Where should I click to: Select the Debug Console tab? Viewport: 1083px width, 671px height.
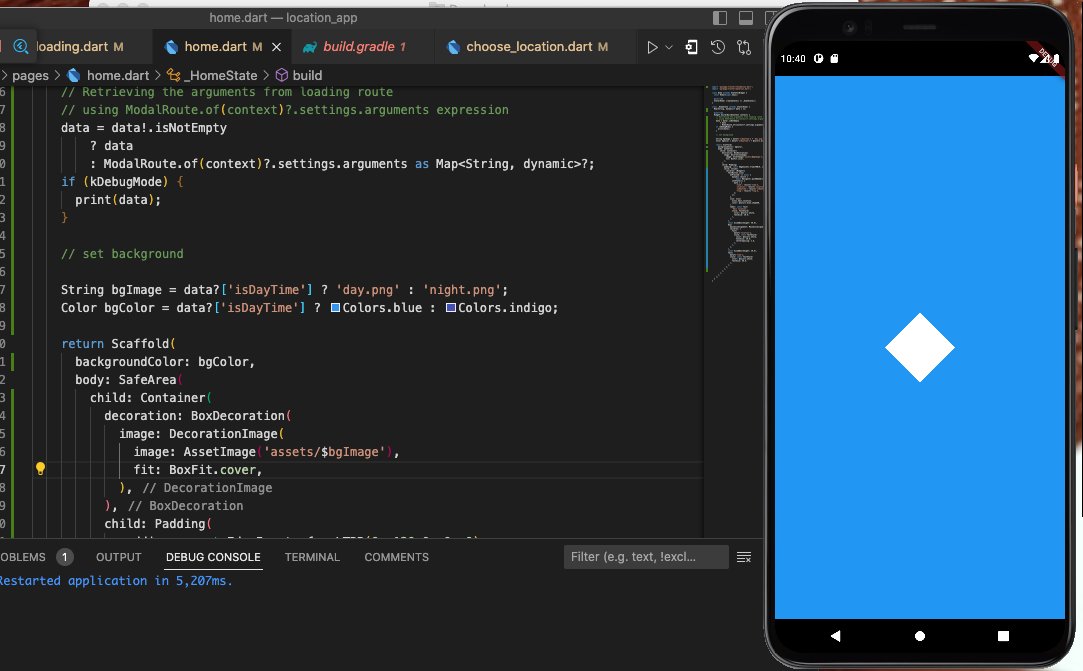tap(213, 557)
